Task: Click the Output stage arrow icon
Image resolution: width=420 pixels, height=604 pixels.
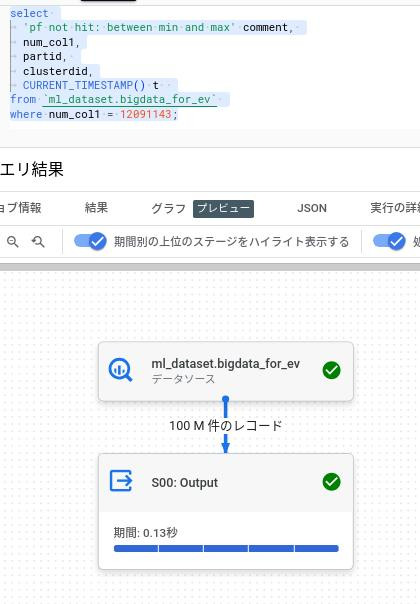Action: coord(121,481)
